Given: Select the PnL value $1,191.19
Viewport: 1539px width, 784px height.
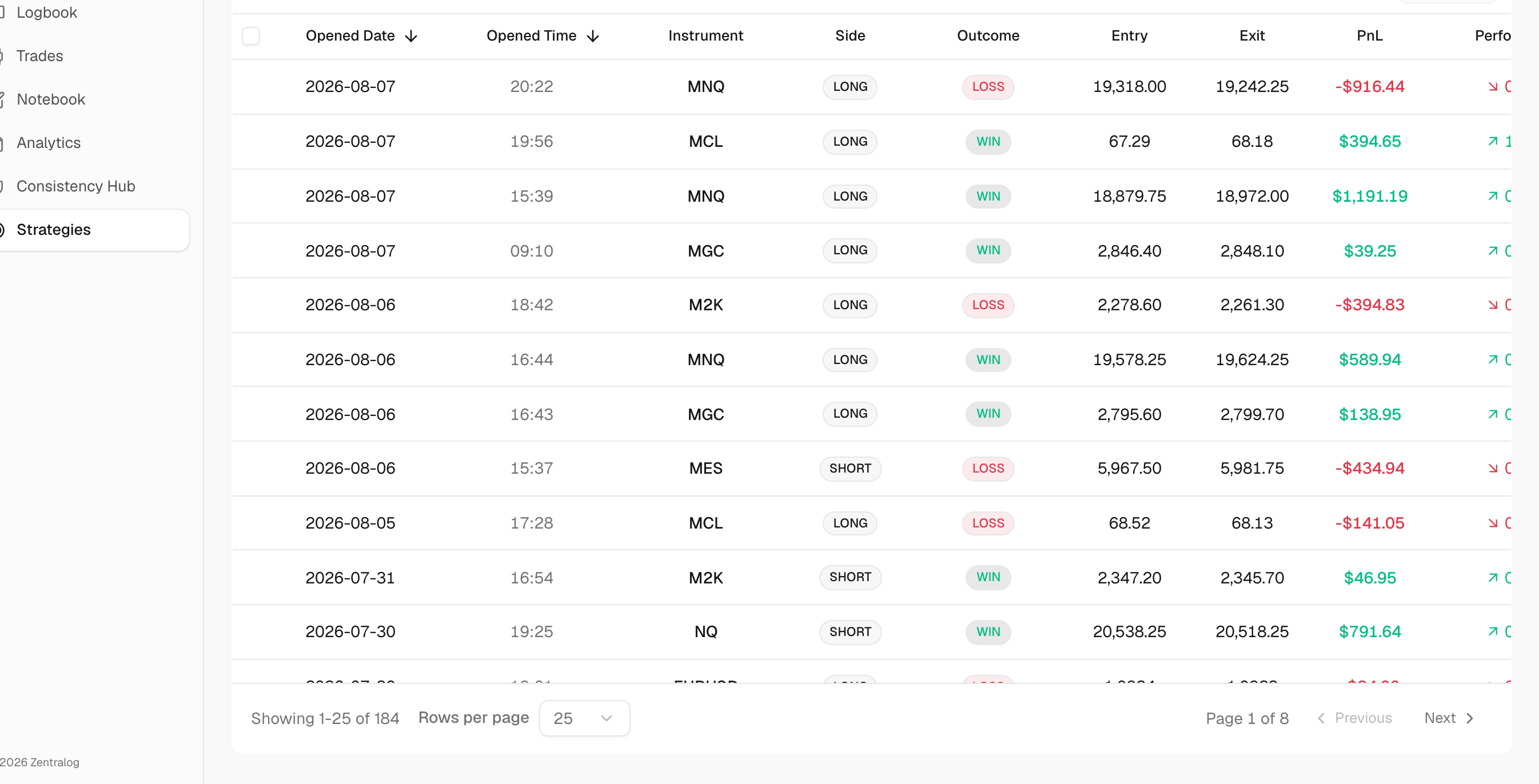Looking at the screenshot, I should click(x=1369, y=197).
